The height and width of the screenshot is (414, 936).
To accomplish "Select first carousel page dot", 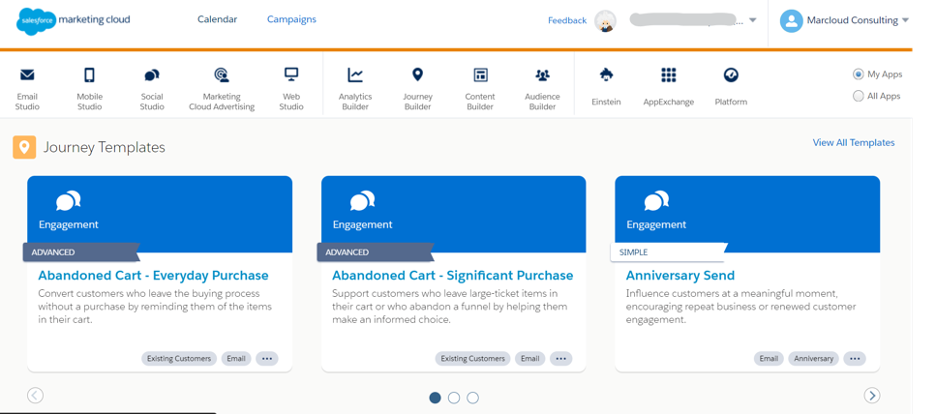I will point(435,397).
